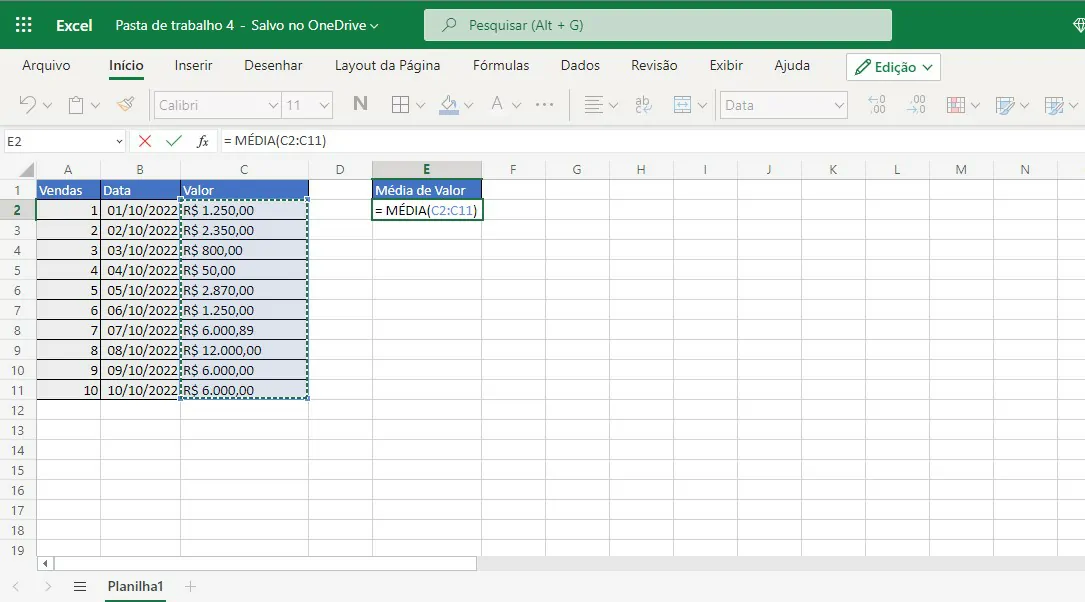Click the Undo arrow icon
The image size is (1085, 602).
tap(27, 104)
